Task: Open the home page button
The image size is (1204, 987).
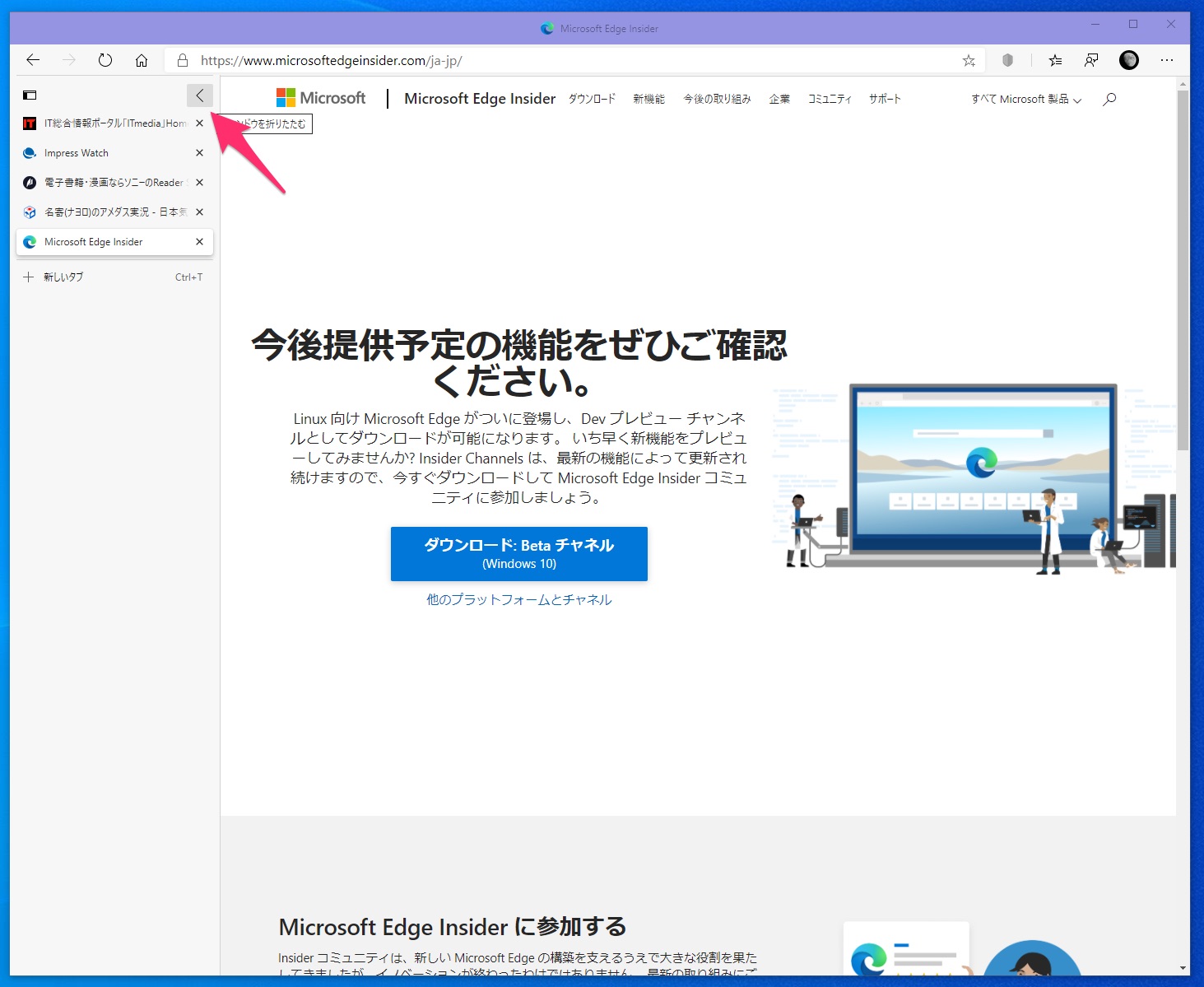Action: coord(142,60)
